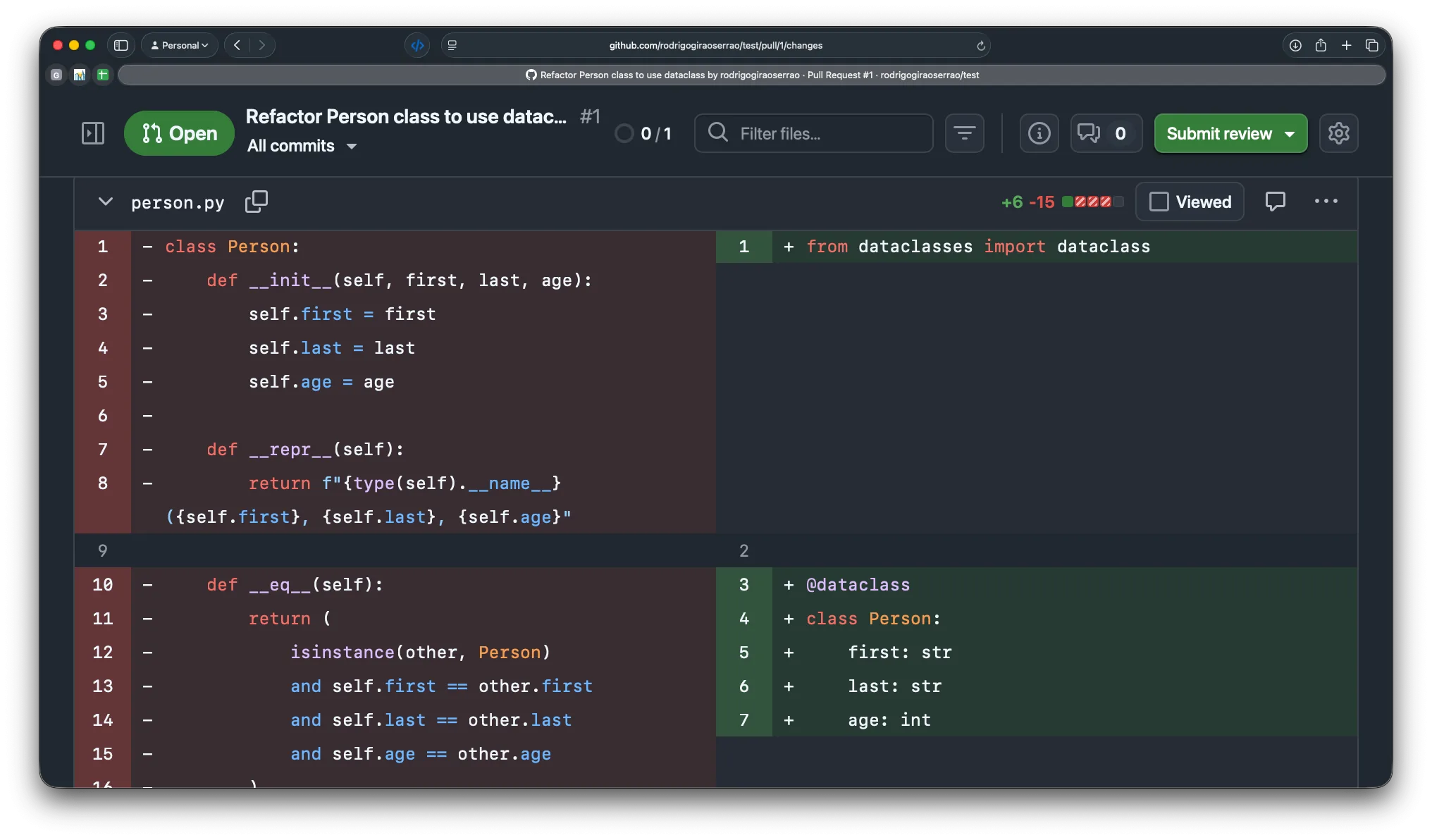Collapse the person.py diff
The width and height of the screenshot is (1432, 840).
pyautogui.click(x=106, y=202)
